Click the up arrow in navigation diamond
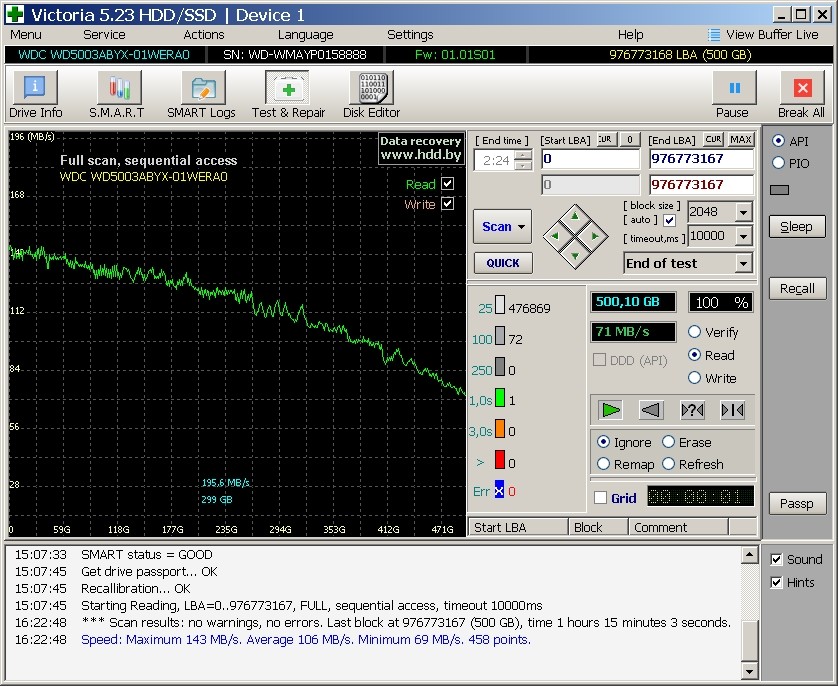Screen dimensions: 838x686 tap(575, 217)
